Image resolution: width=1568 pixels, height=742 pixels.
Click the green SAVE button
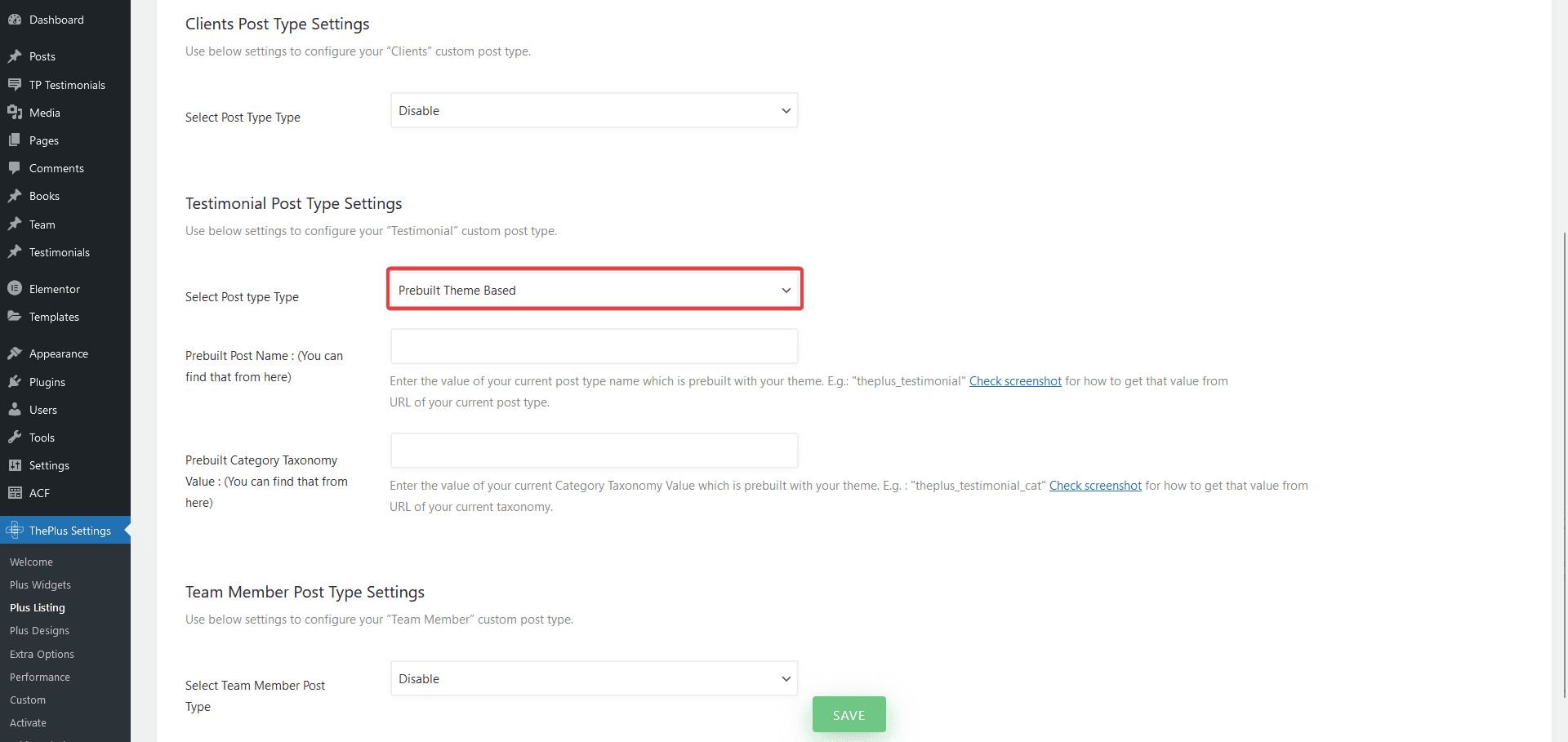click(x=849, y=715)
